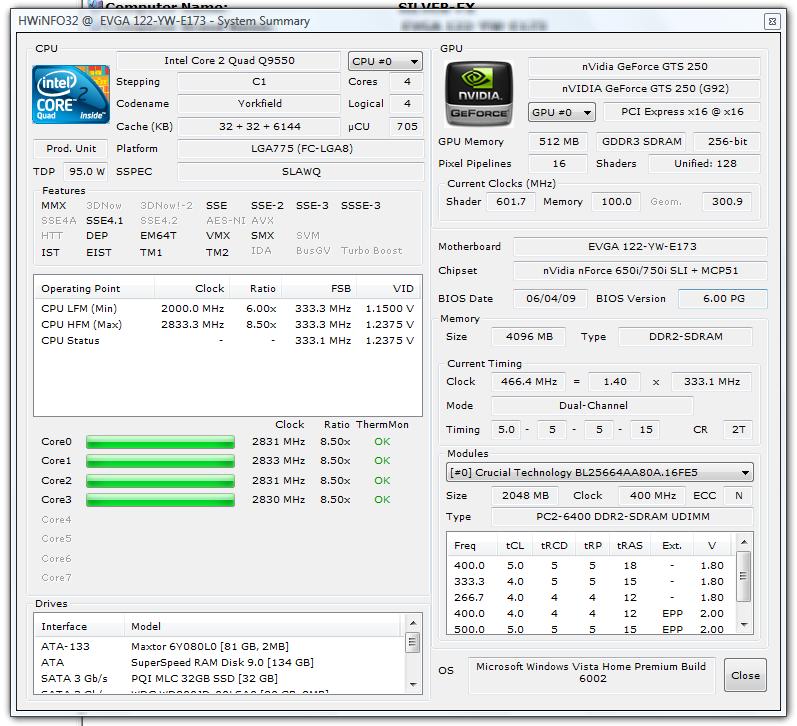The width and height of the screenshot is (797, 726).
Task: Select the 500.0 EPP timing row
Action: [x=591, y=629]
